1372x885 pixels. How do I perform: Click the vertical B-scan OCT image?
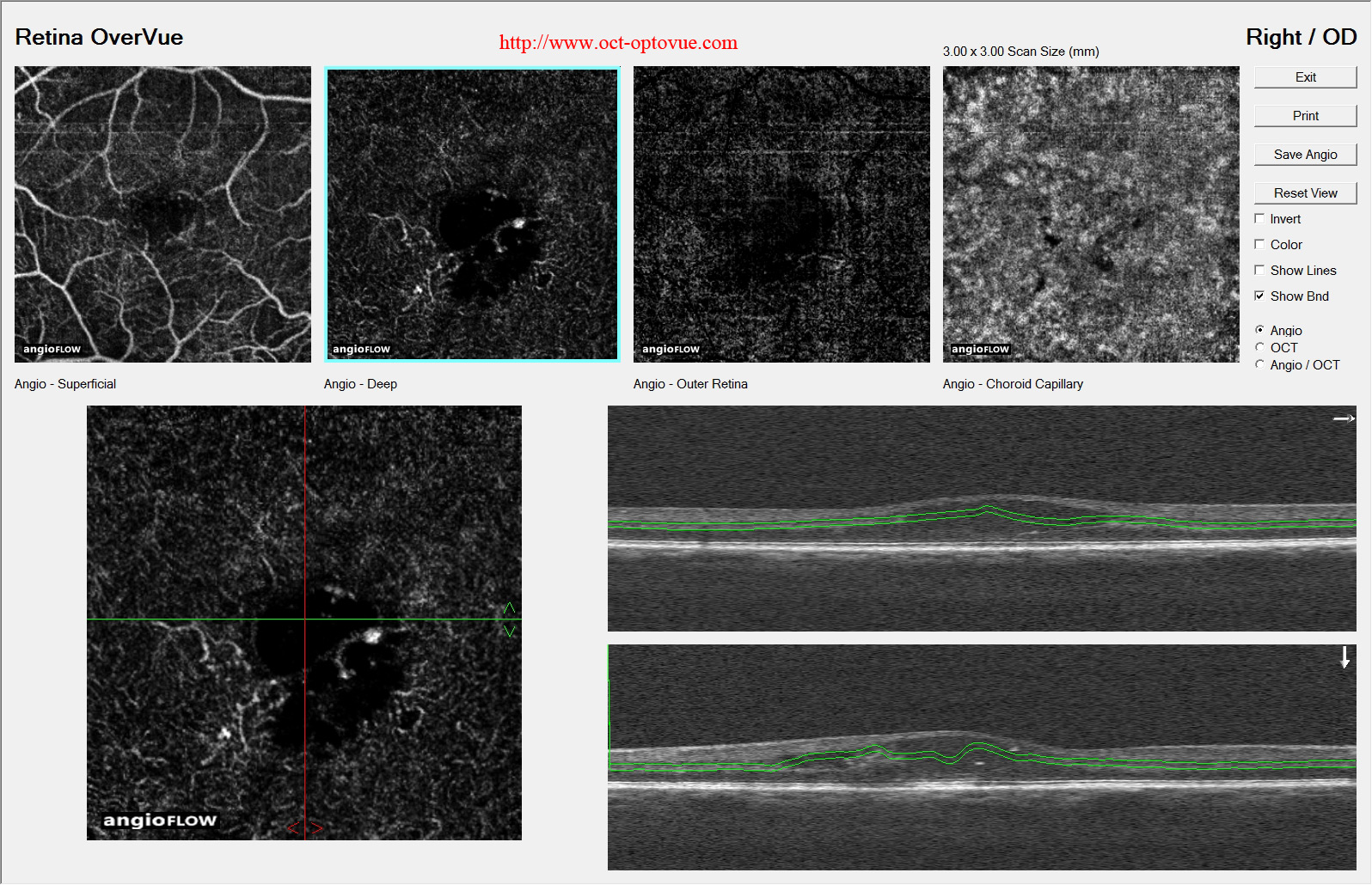coord(982,758)
